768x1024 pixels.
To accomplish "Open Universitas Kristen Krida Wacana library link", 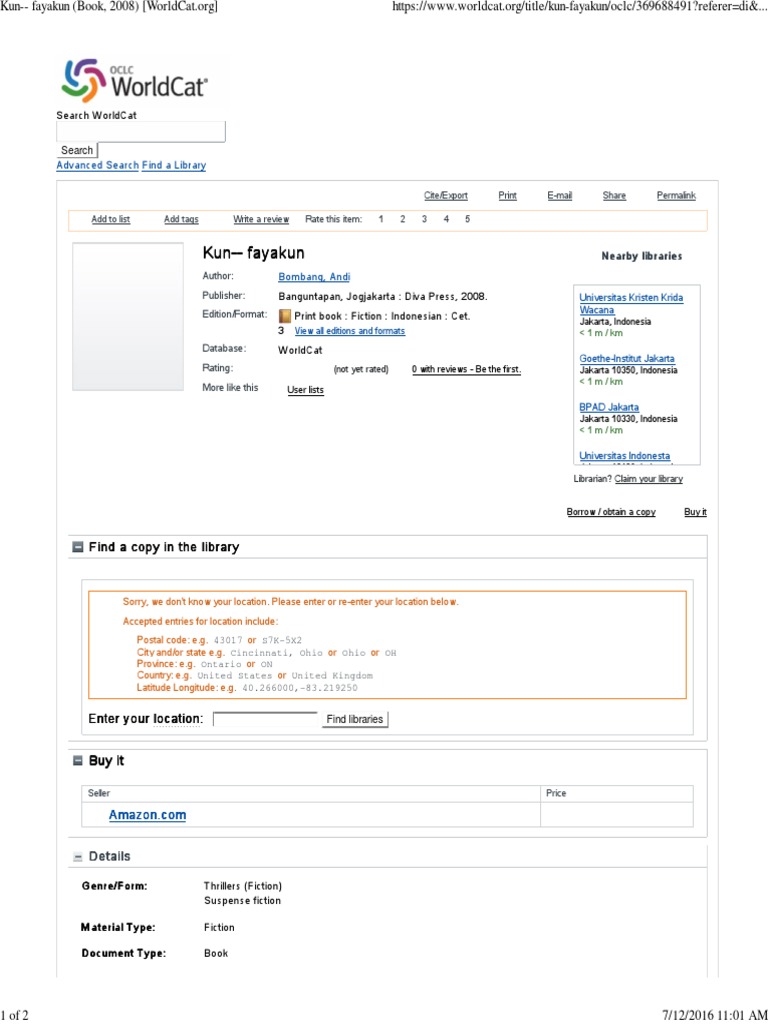I will coord(631,304).
